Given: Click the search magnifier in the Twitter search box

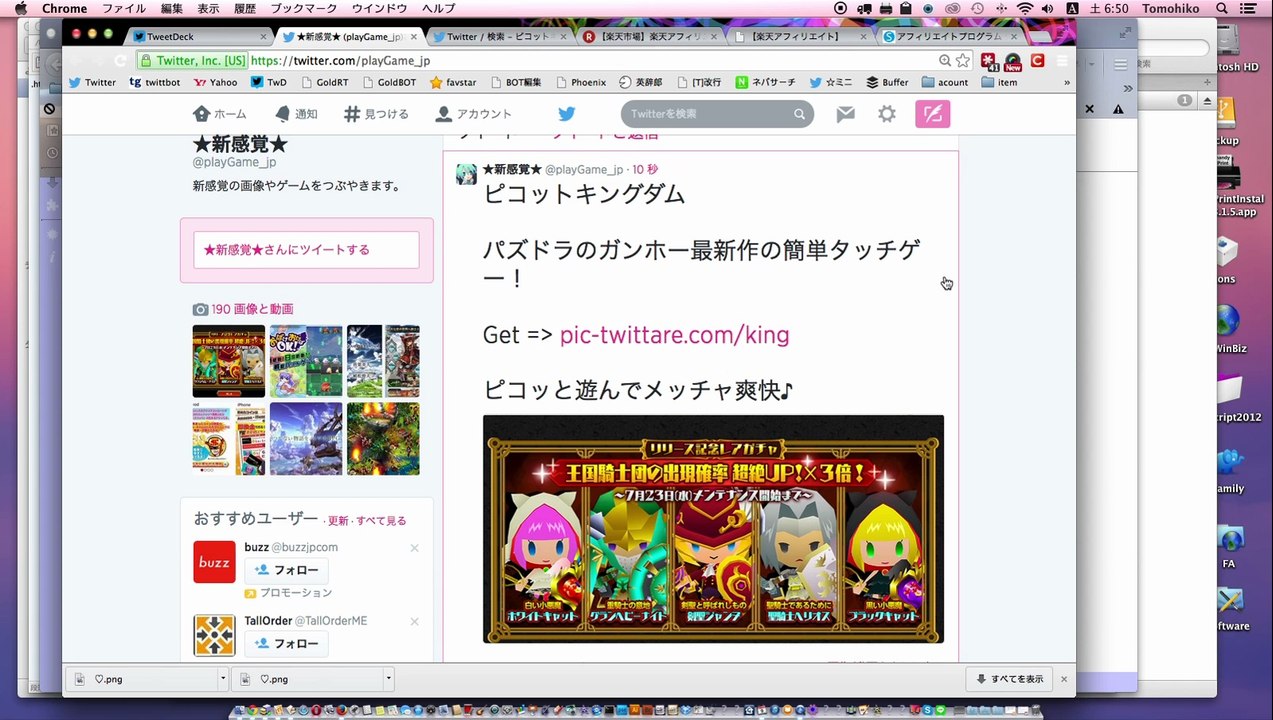Looking at the screenshot, I should pos(799,114).
